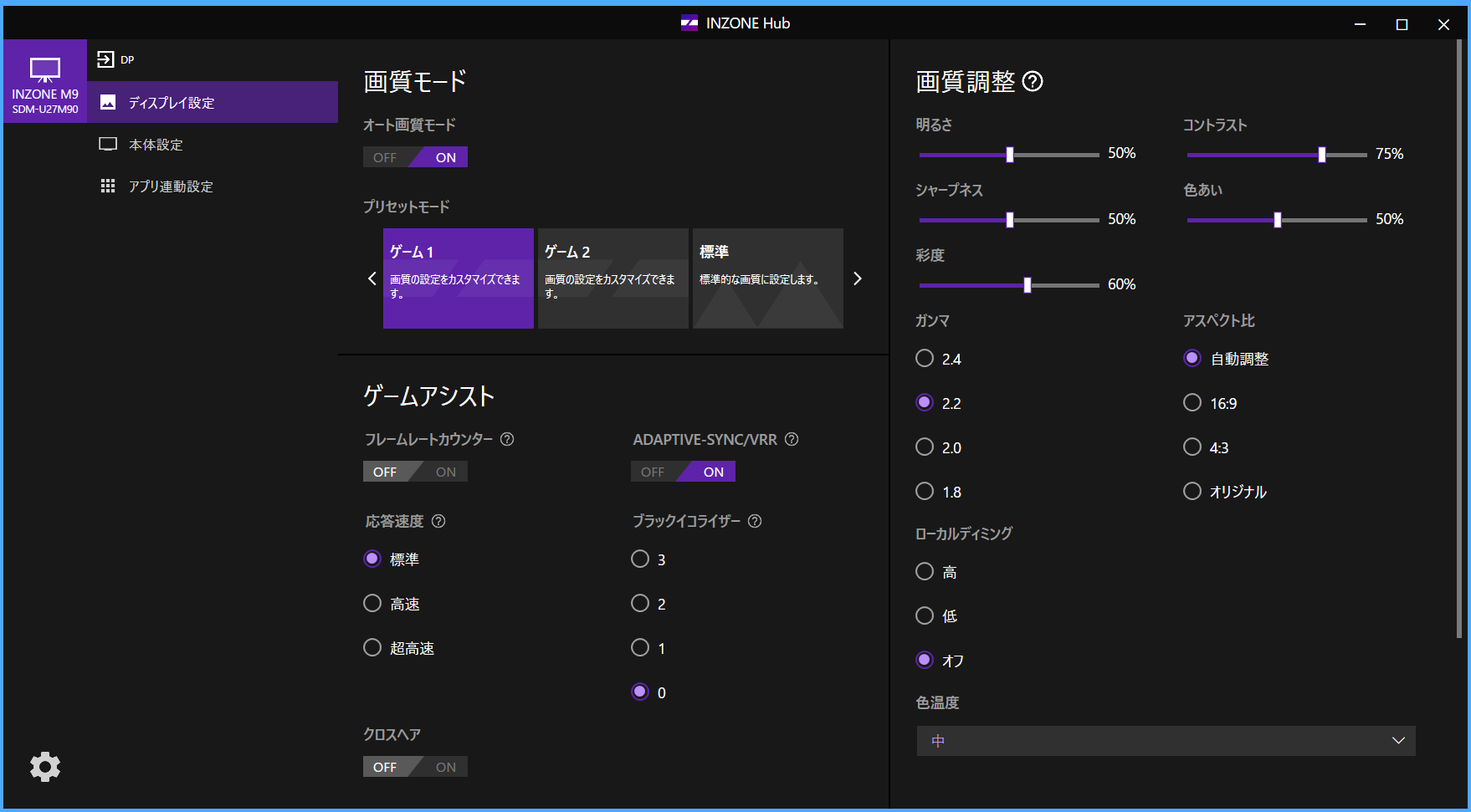Click help icon beside フレームレートカウンター

pos(507,439)
